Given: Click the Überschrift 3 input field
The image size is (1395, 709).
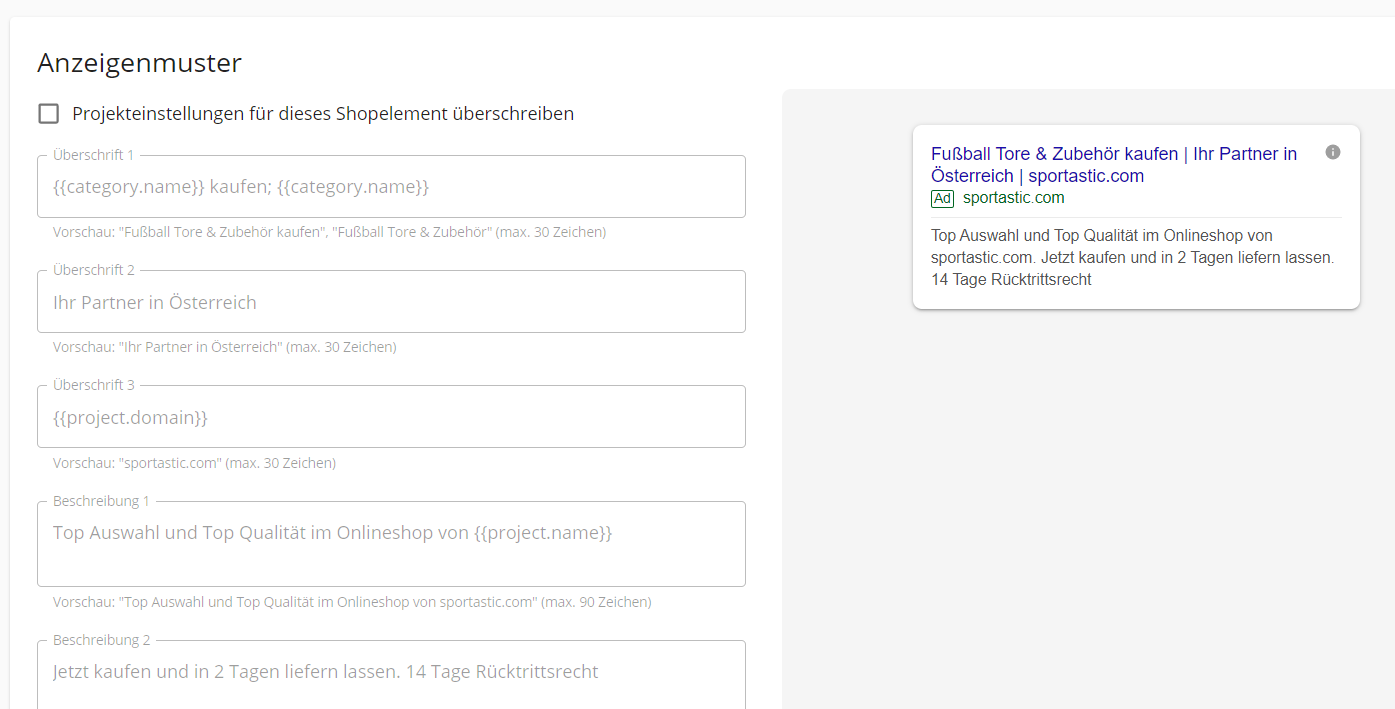Looking at the screenshot, I should [391, 417].
